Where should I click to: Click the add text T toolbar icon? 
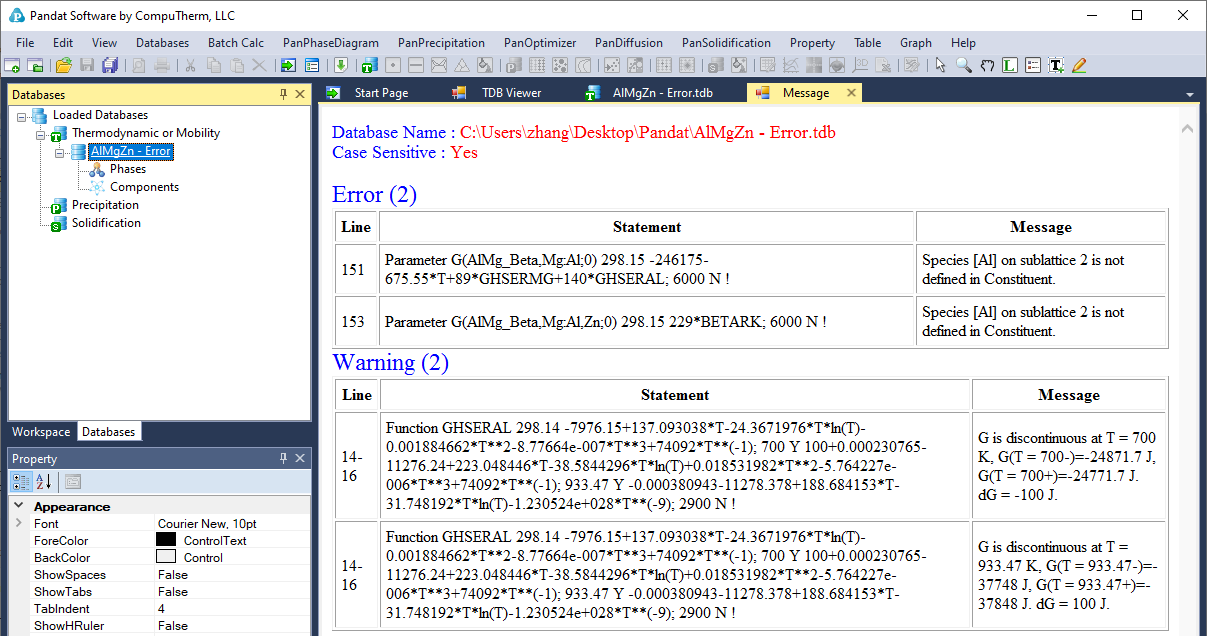(1056, 65)
